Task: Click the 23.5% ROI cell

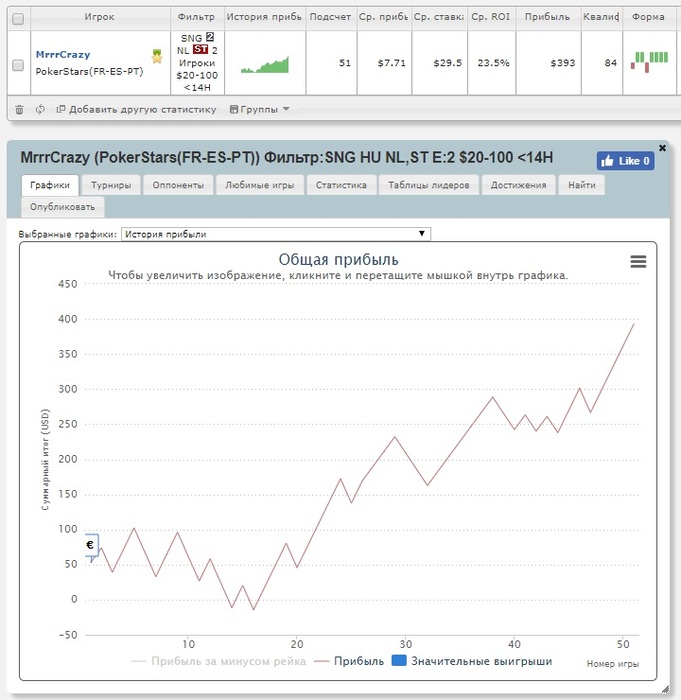Action: pyautogui.click(x=493, y=63)
